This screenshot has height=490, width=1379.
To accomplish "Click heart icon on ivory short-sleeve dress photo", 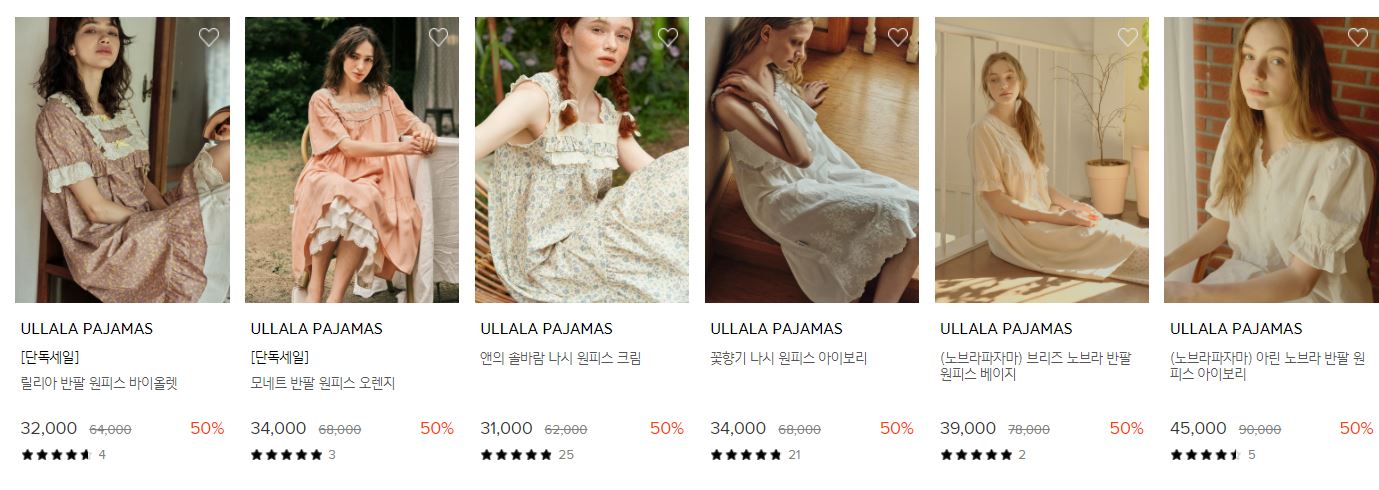I will click(1358, 37).
